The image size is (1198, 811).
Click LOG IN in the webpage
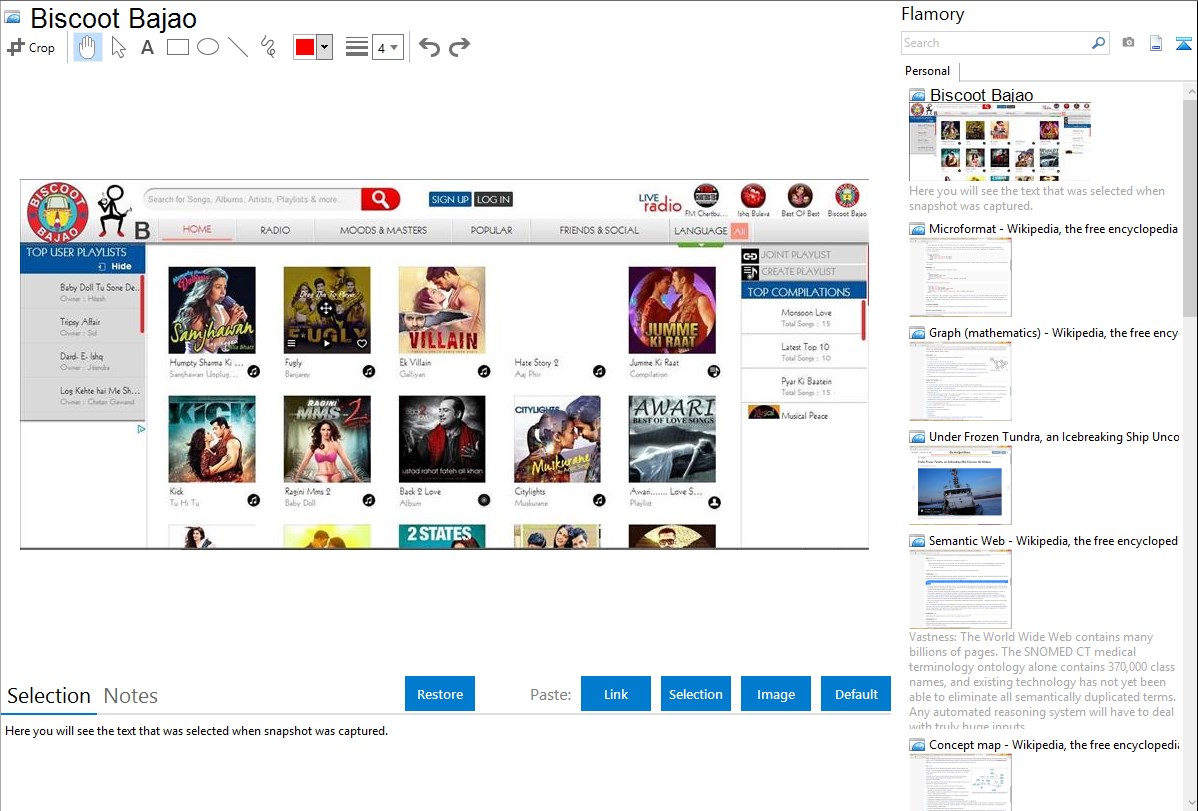(x=493, y=200)
